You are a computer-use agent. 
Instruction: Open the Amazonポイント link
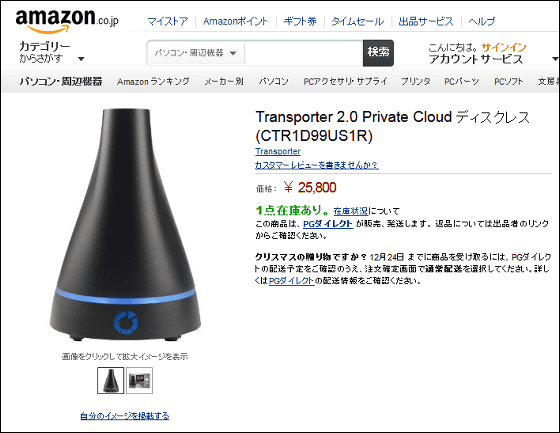[x=235, y=21]
